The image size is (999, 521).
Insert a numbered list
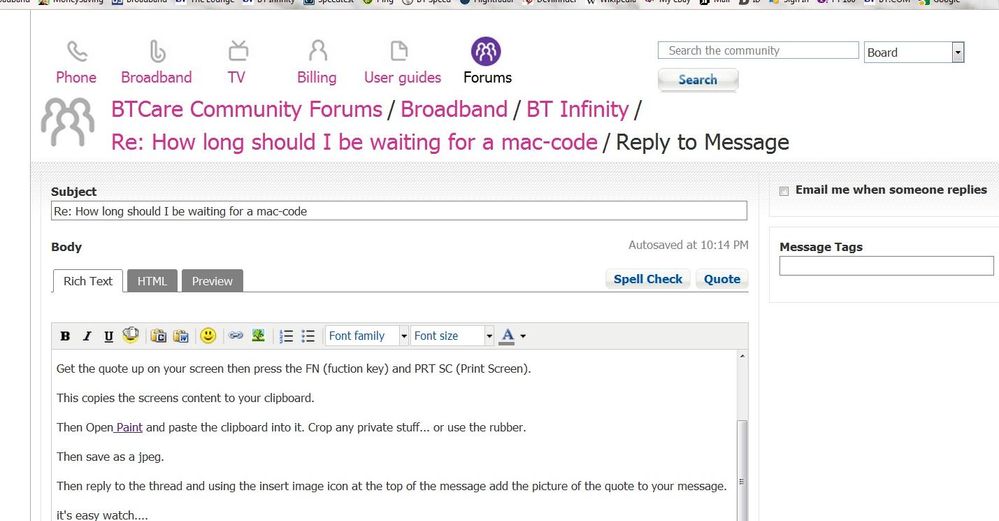coord(287,336)
